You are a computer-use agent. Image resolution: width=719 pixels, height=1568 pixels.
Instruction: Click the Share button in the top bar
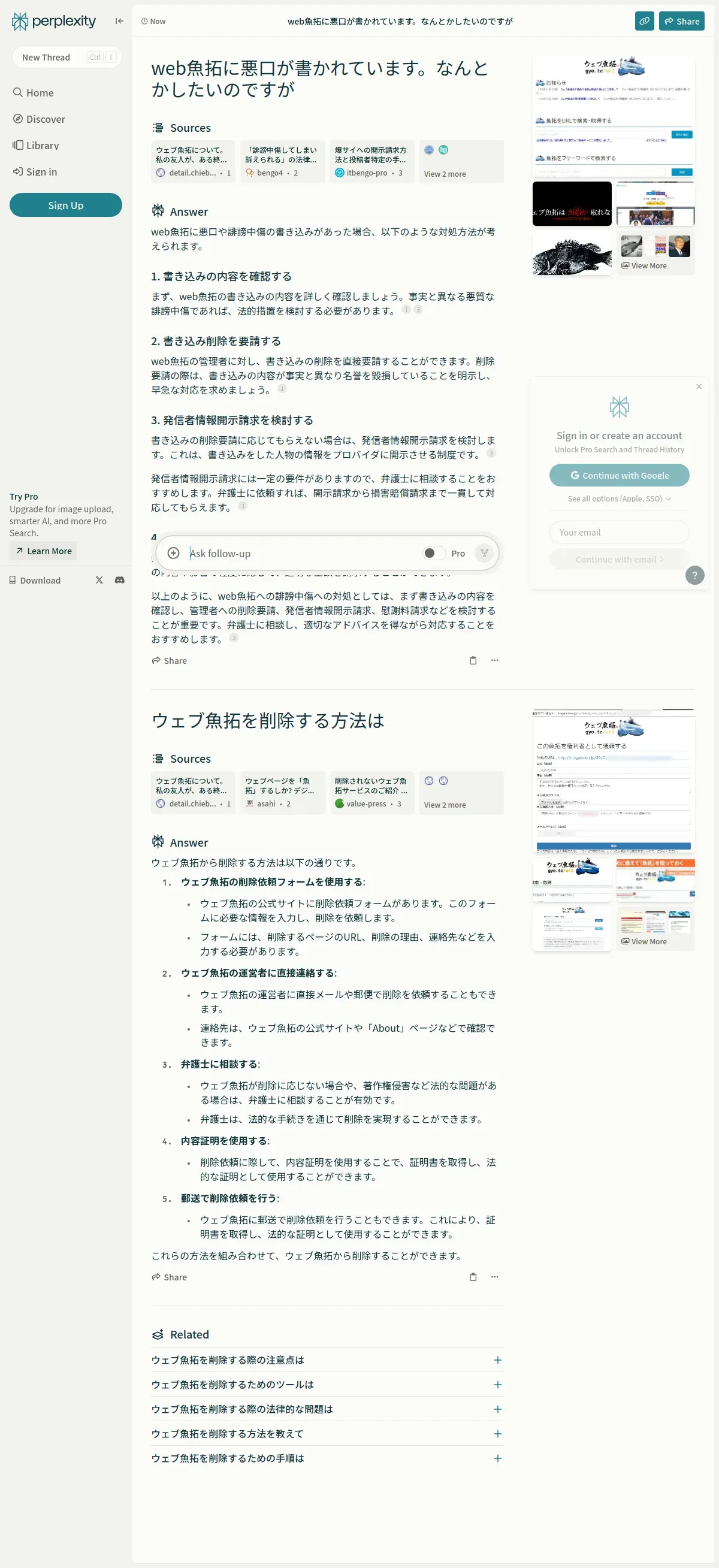pos(681,21)
